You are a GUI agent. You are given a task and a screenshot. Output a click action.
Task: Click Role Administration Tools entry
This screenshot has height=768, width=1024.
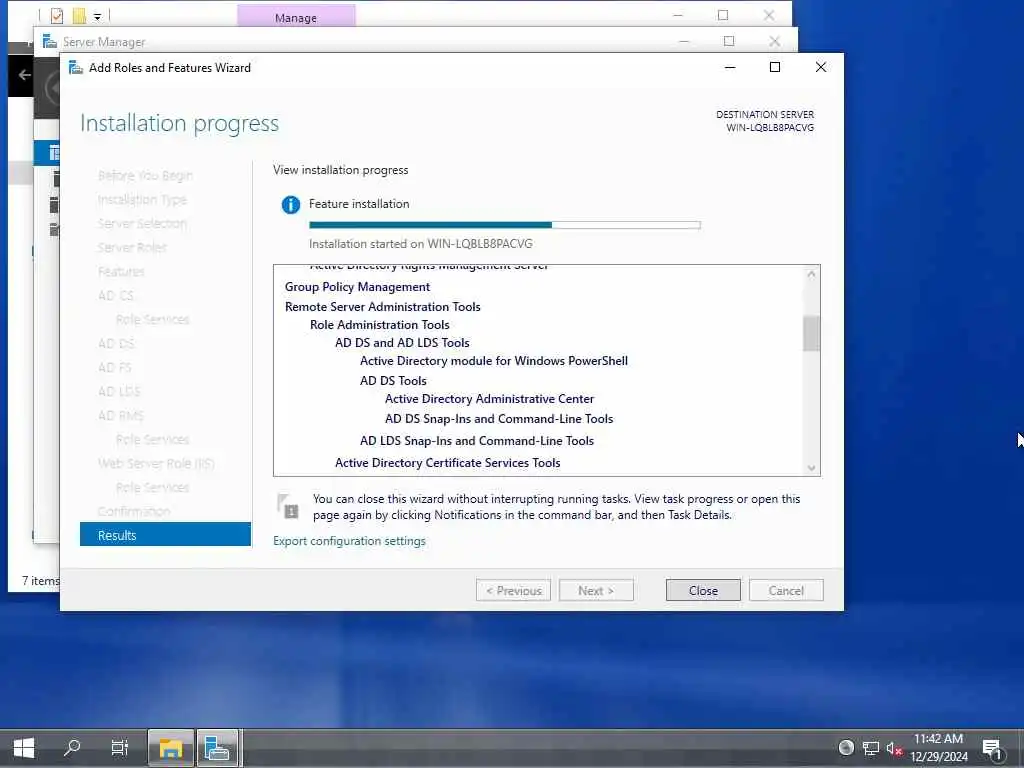coord(379,325)
